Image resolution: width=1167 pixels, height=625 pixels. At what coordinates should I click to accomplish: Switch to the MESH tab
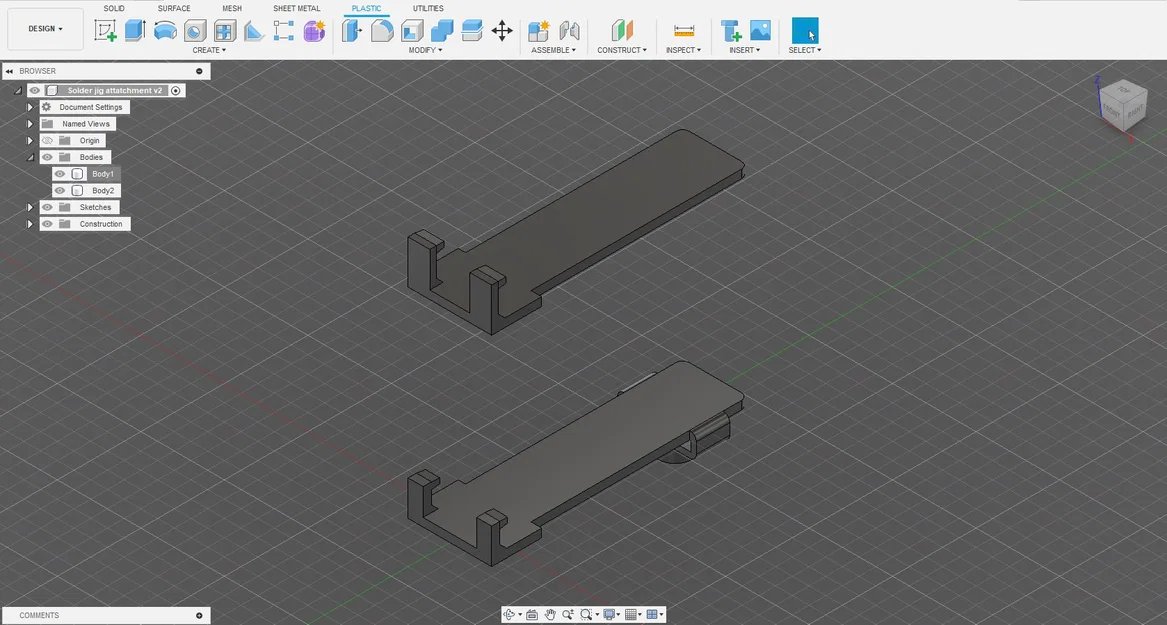(x=231, y=8)
